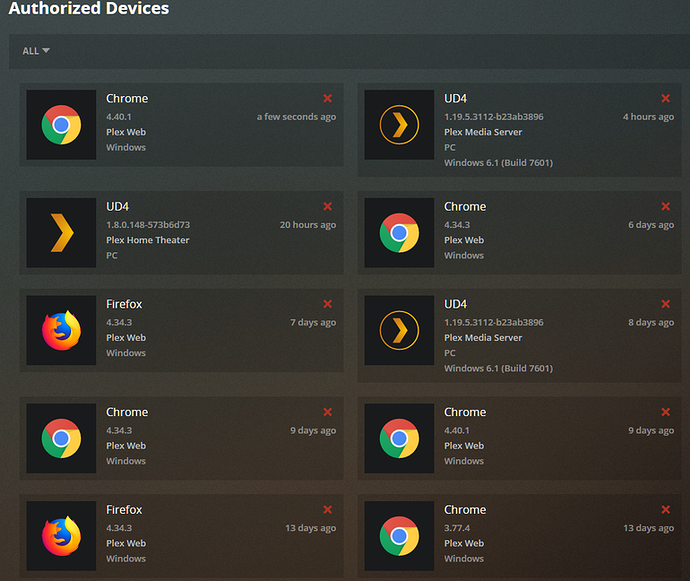Remove the Chrome device from 6 days ago
This screenshot has height=581, width=690.
666,207
